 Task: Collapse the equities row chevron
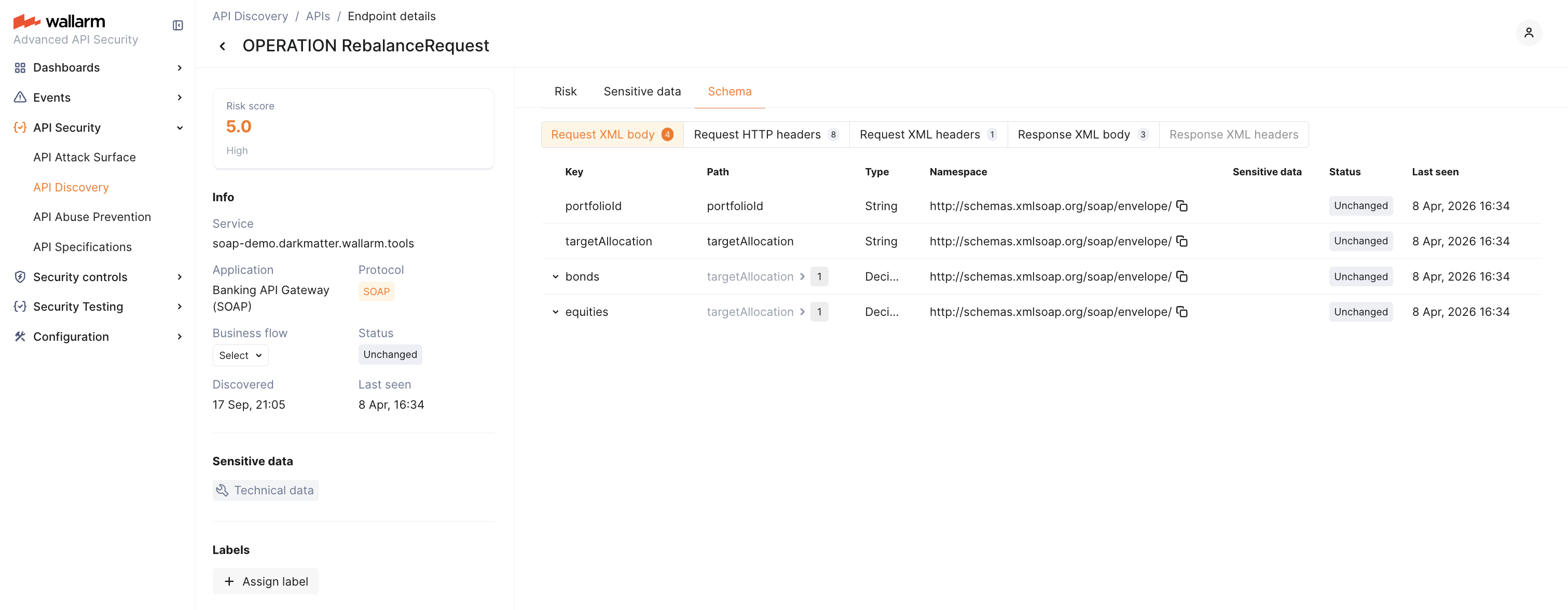tap(555, 312)
